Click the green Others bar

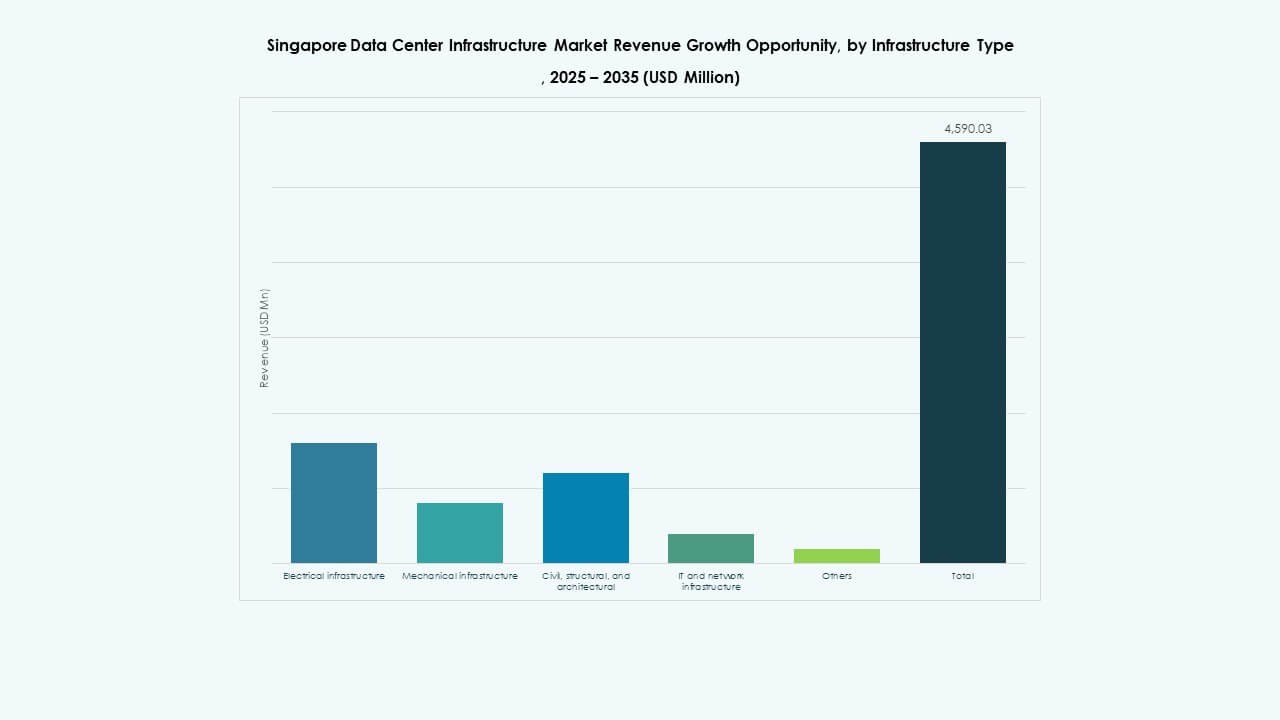(x=836, y=556)
